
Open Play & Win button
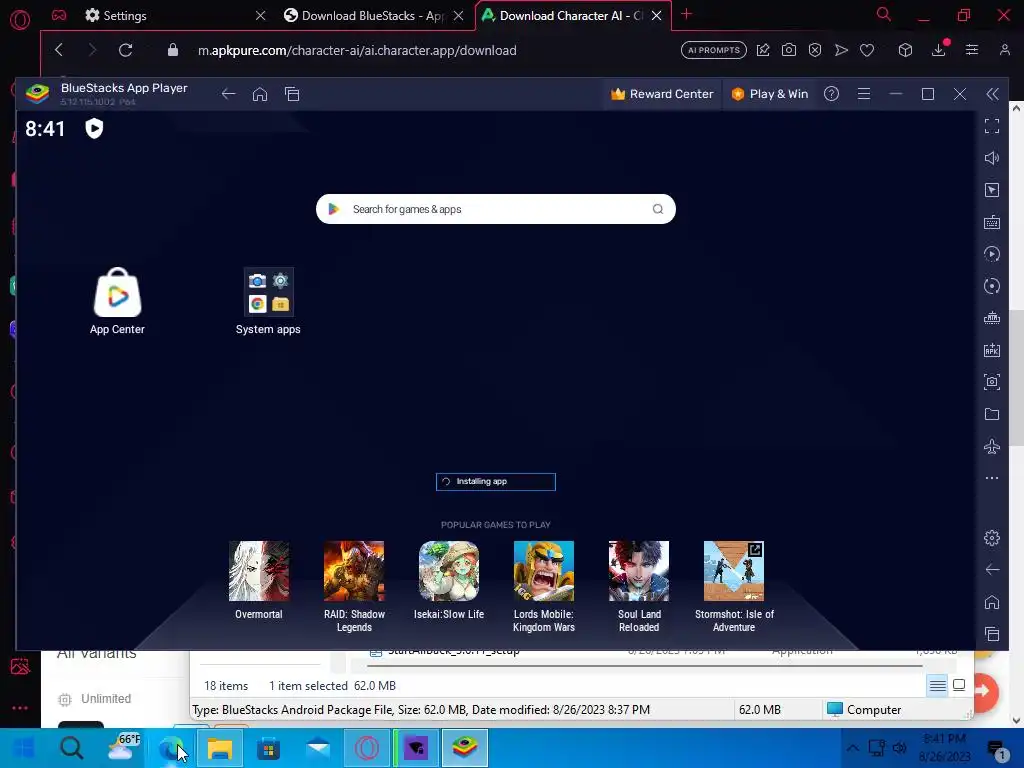(769, 94)
